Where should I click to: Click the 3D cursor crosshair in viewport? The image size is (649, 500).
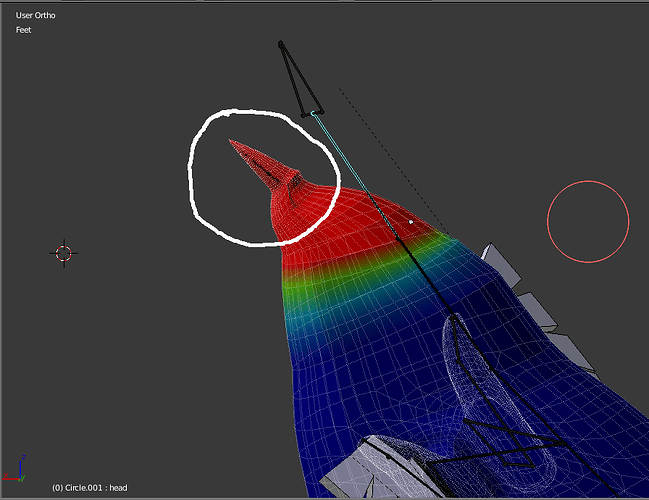pos(64,253)
